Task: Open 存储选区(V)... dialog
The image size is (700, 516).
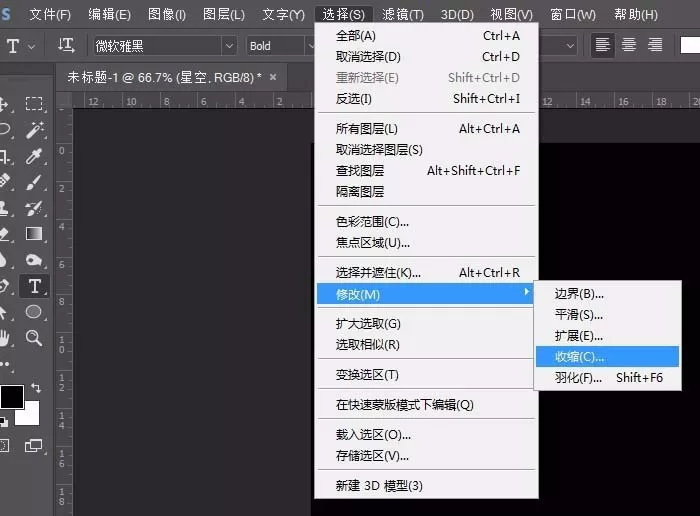Action: tap(426, 456)
